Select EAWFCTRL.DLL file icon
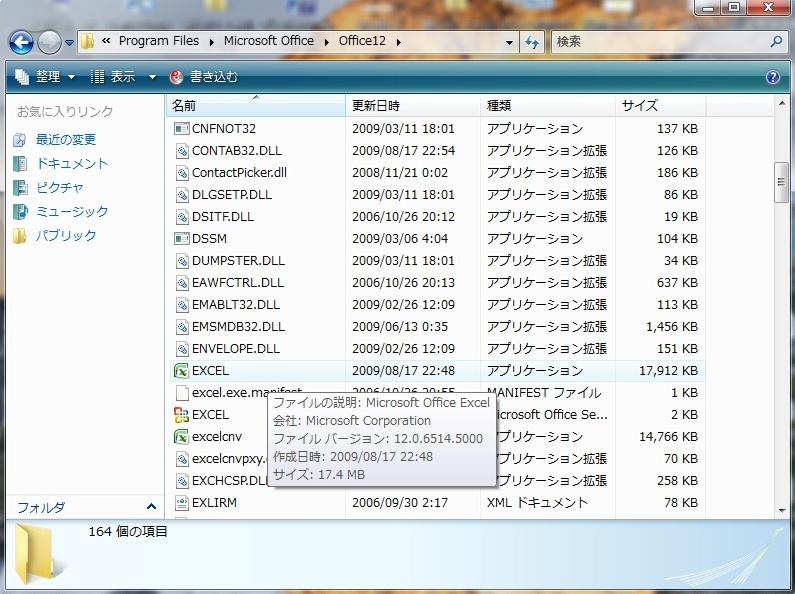The width and height of the screenshot is (795, 594). point(182,283)
